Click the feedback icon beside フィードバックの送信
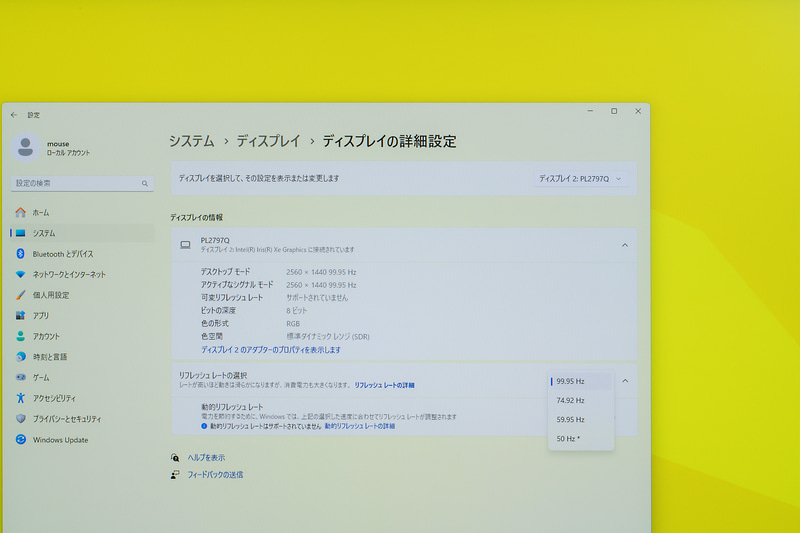 click(175, 474)
